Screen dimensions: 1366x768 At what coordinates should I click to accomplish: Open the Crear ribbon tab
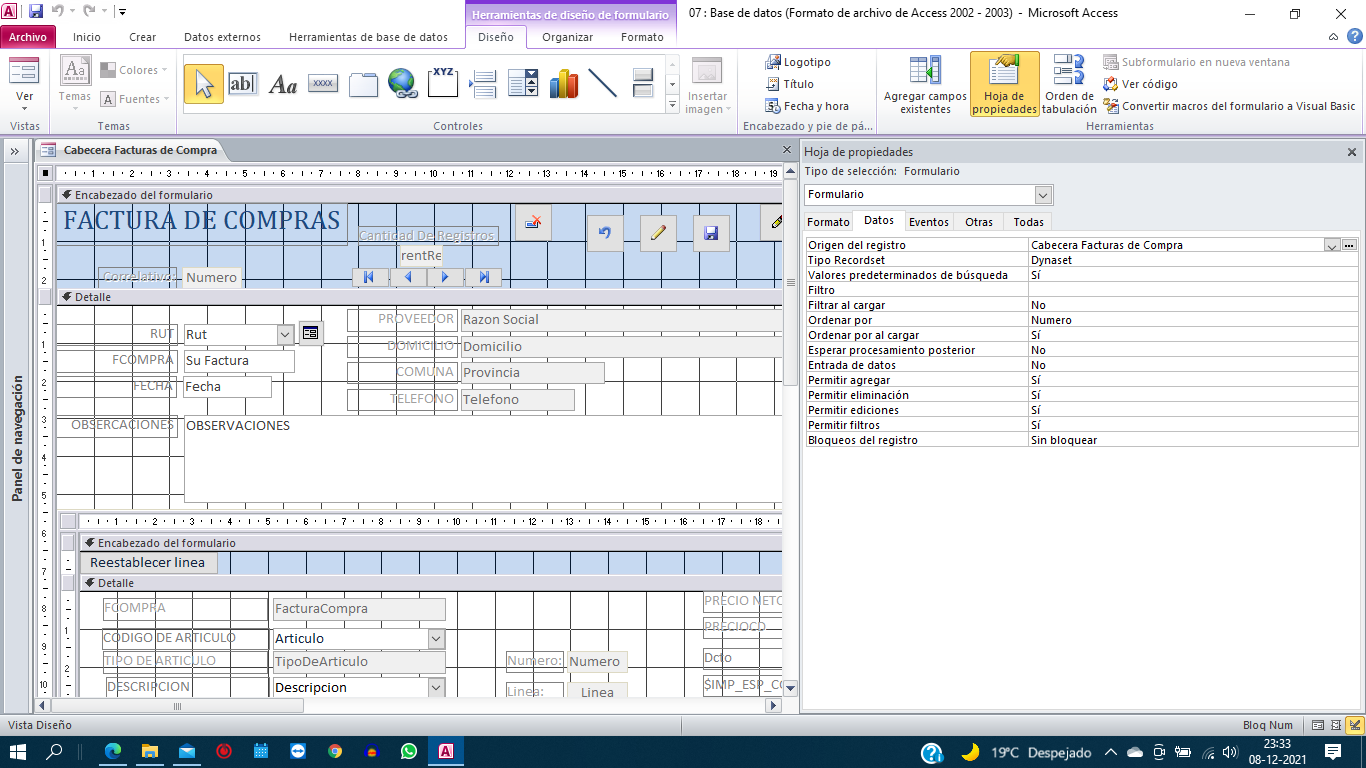(x=143, y=37)
